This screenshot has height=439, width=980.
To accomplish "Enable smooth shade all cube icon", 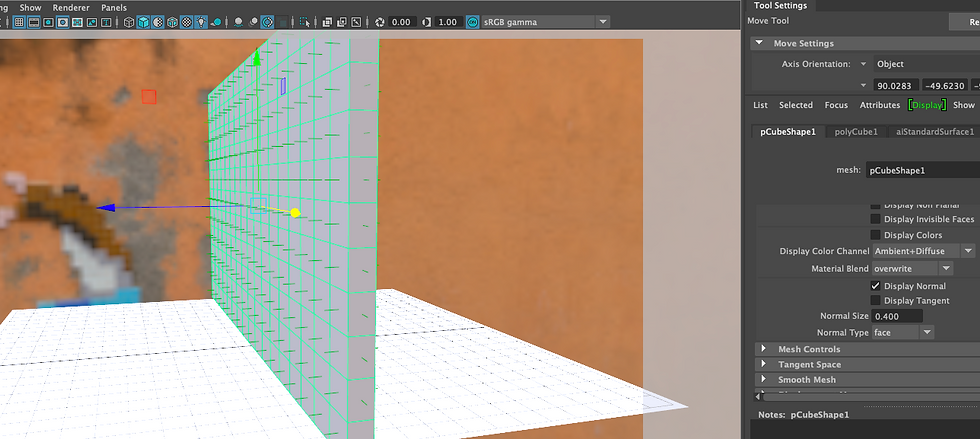I will click(143, 22).
